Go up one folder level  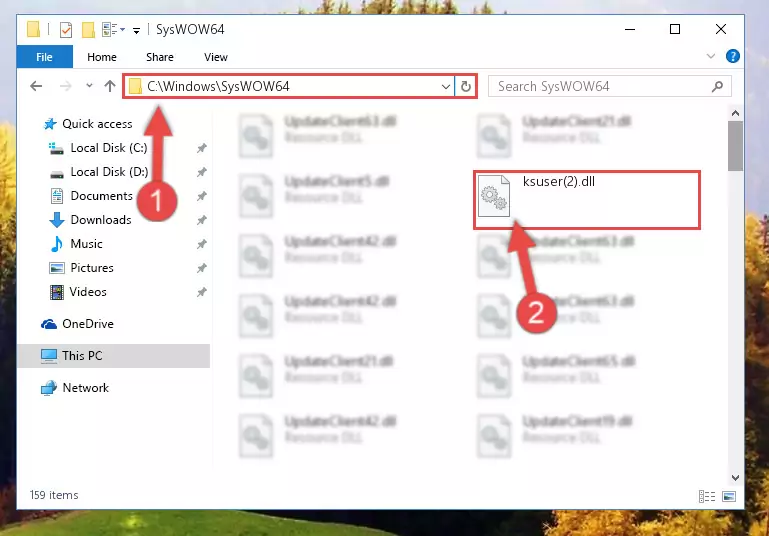(110, 86)
